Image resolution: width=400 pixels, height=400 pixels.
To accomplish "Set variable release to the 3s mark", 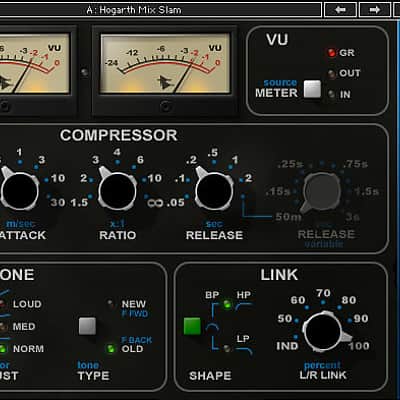I will click(x=353, y=217).
